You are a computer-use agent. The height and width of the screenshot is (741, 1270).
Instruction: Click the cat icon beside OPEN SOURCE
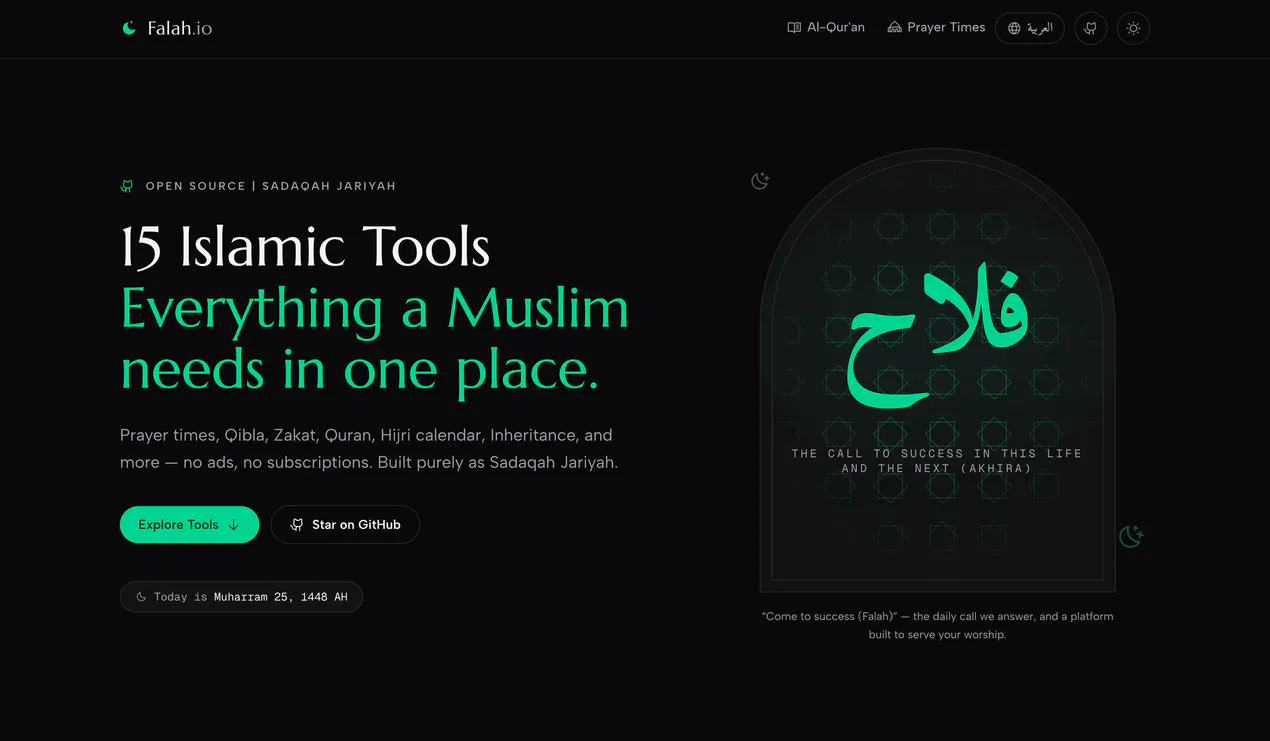click(x=127, y=186)
